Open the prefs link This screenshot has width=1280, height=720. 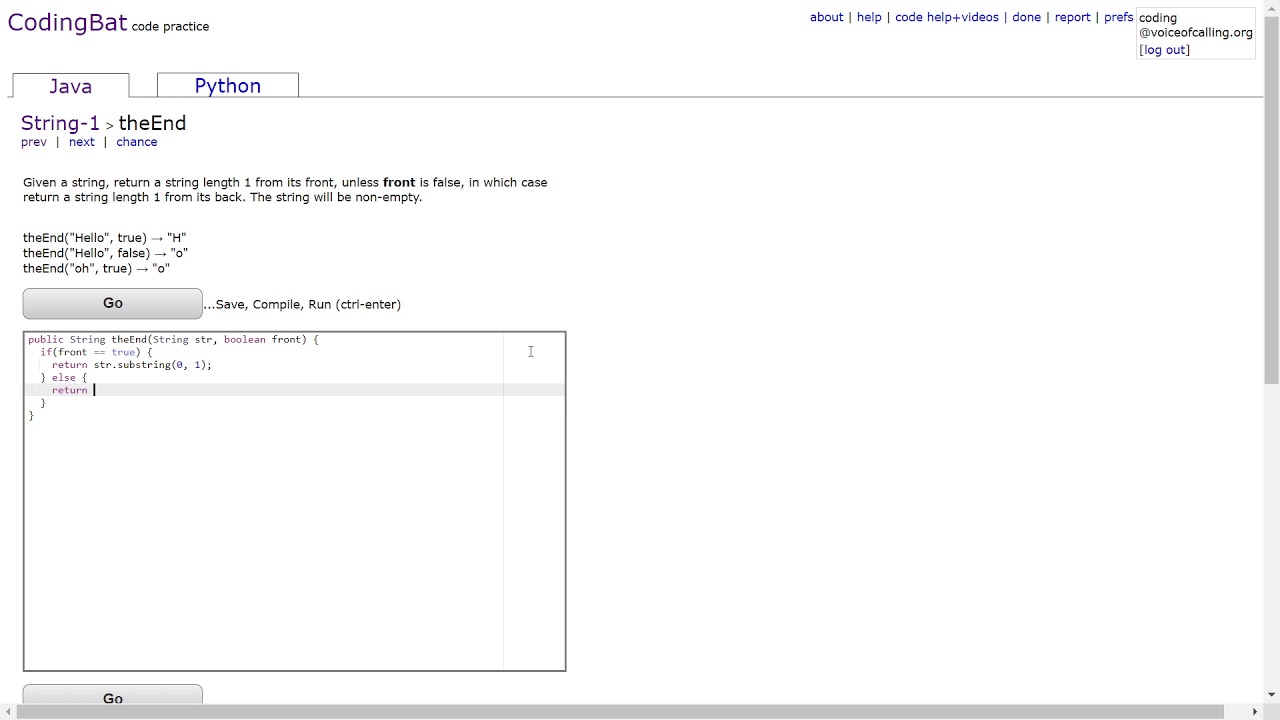[1118, 17]
